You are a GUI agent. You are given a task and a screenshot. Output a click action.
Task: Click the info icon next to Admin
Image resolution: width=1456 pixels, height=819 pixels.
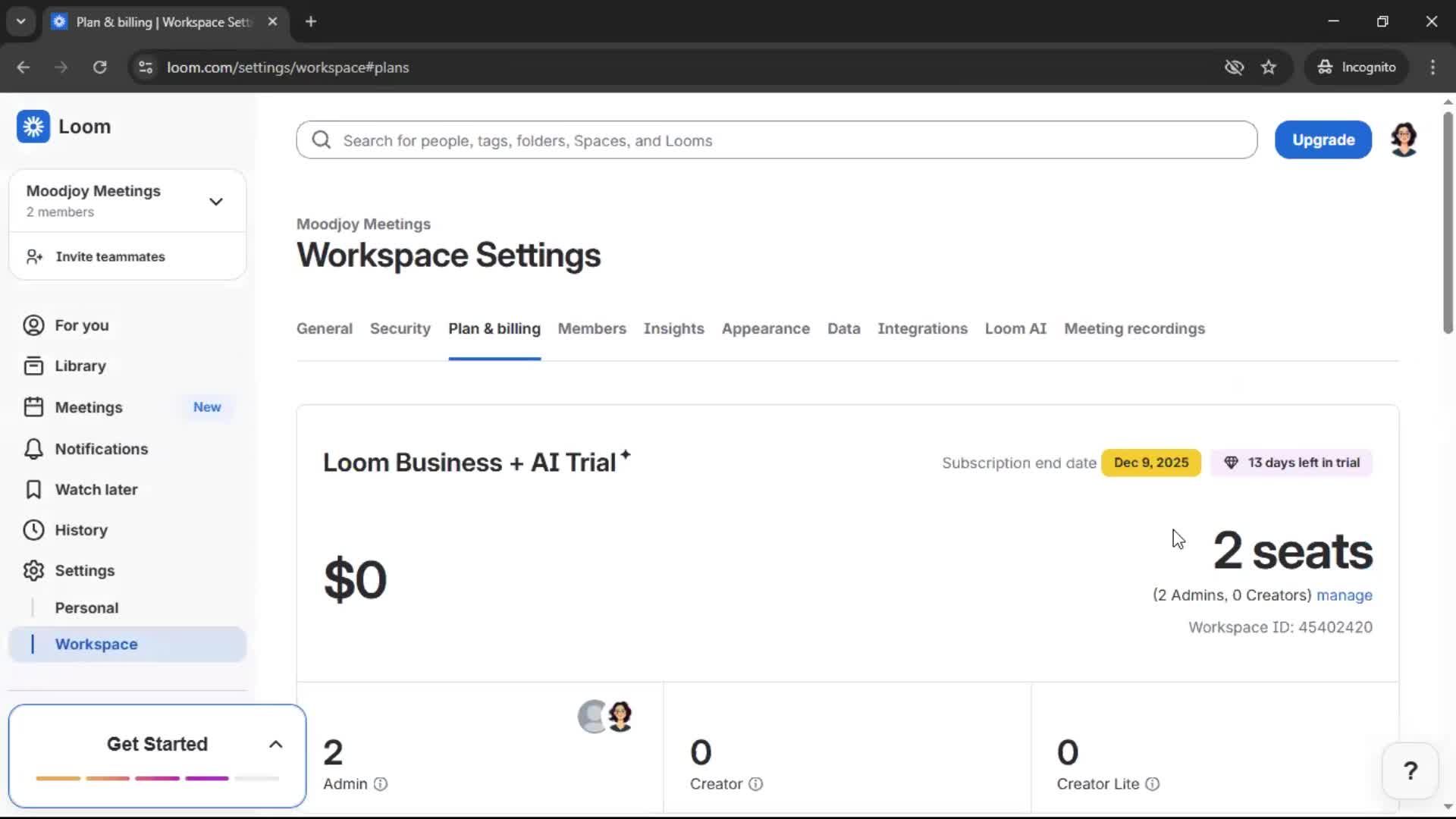point(381,784)
